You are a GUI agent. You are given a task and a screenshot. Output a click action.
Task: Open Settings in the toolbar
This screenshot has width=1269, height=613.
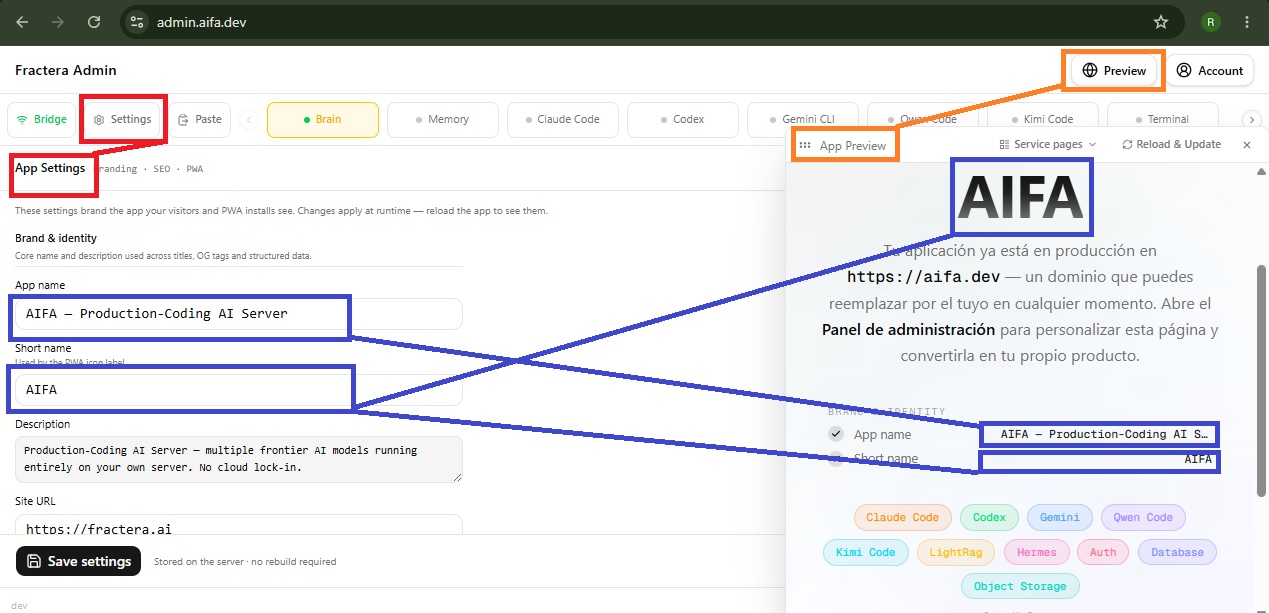(x=122, y=119)
